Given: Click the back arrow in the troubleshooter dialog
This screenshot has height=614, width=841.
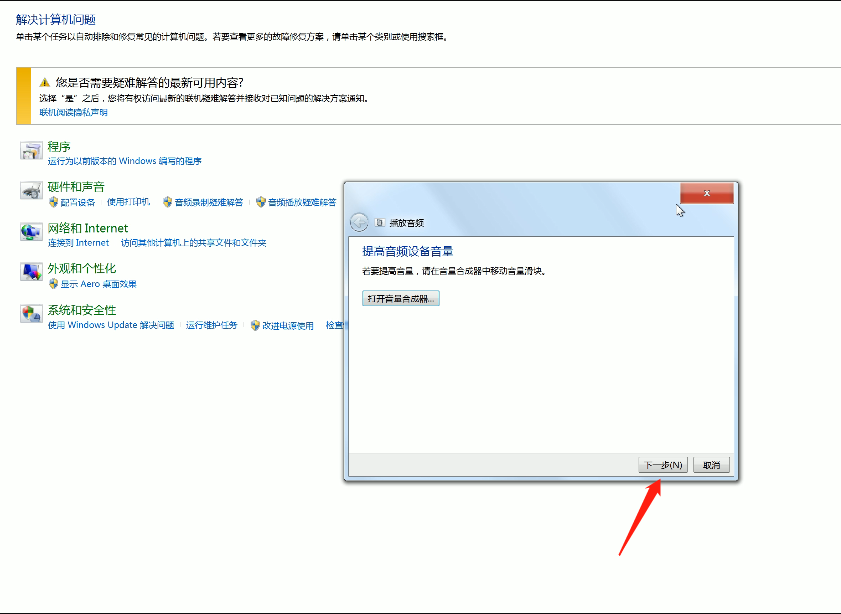Looking at the screenshot, I should (357, 221).
